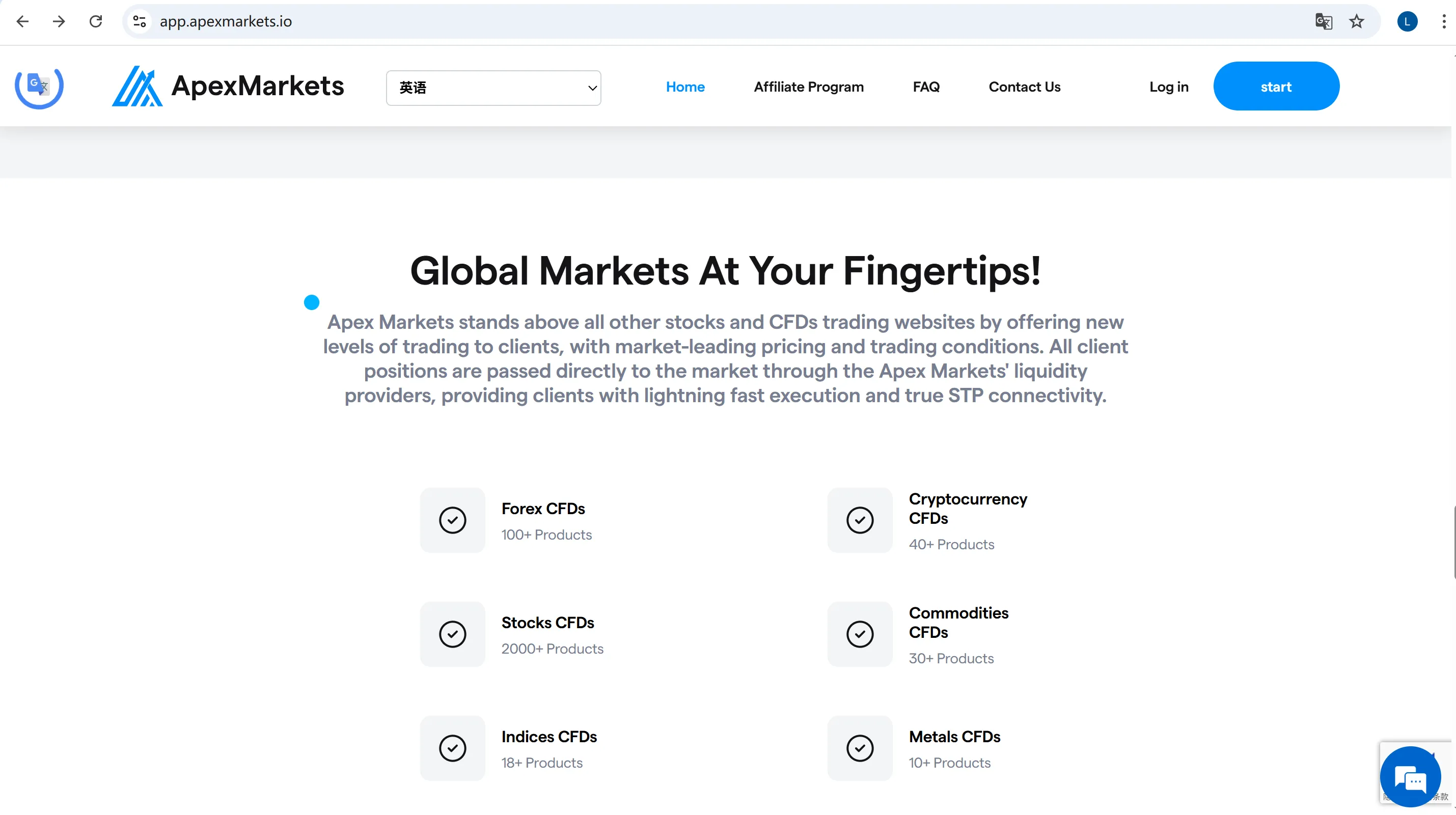1456x815 pixels.
Task: Click the blue start button
Action: (1276, 86)
